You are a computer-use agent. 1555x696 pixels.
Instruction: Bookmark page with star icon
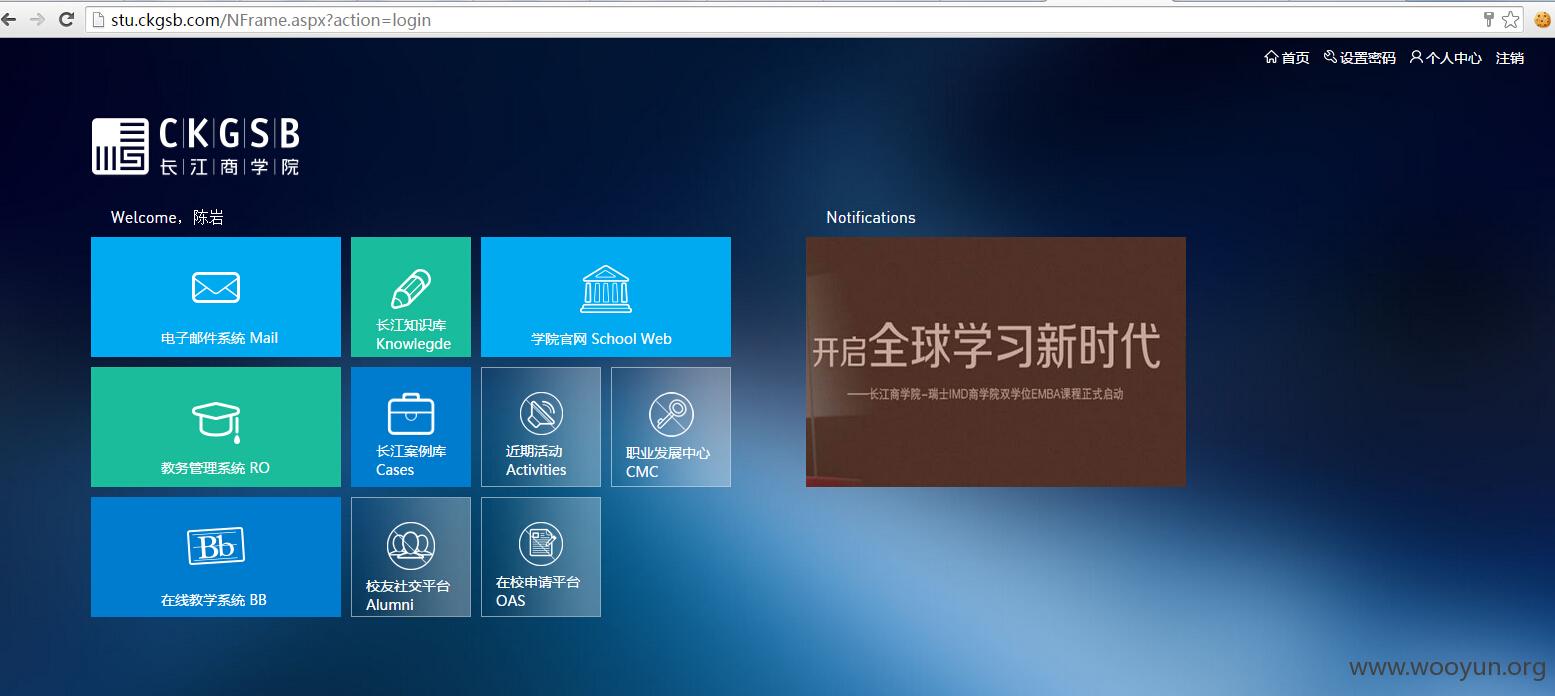tap(1510, 19)
